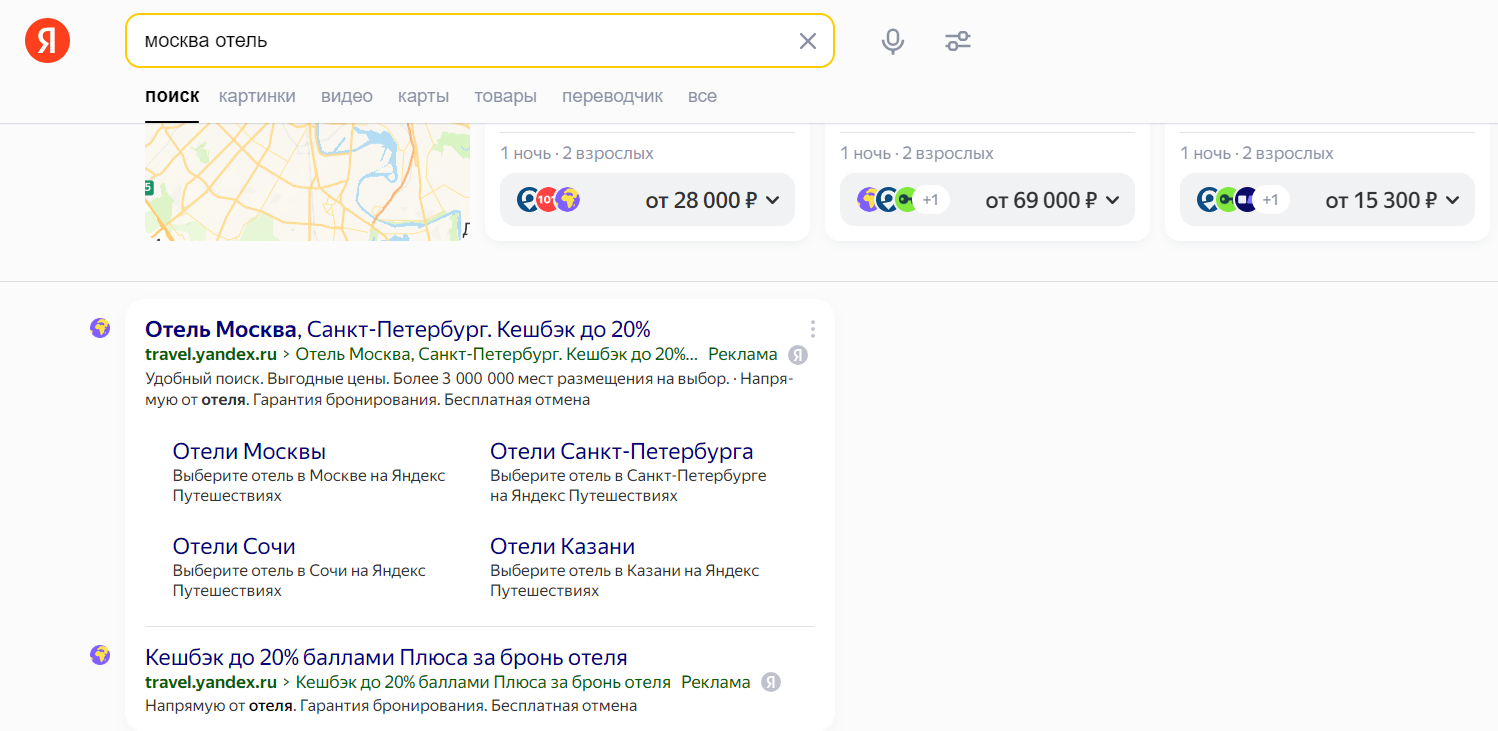This screenshot has width=1498, height=731.
Task: Click the description "Выберите отель в Казани на Яндекс Путешествиях"
Action: pyautogui.click(x=625, y=580)
